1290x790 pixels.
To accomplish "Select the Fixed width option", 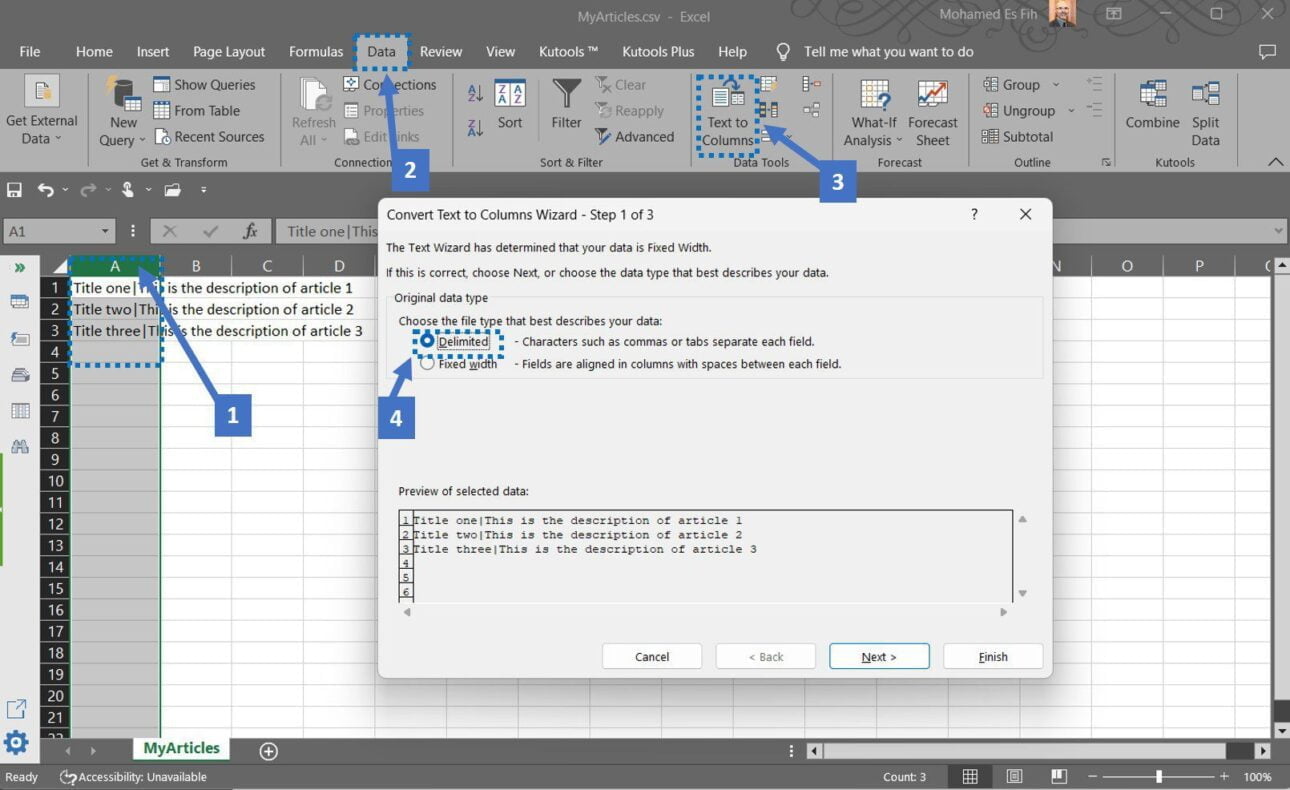I will [x=428, y=363].
